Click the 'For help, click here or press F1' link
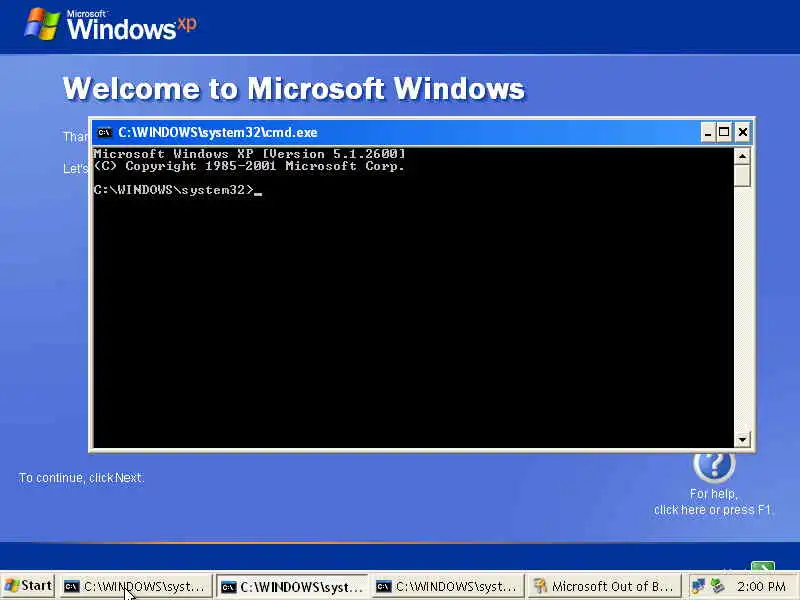This screenshot has height=600, width=800. [x=713, y=502]
